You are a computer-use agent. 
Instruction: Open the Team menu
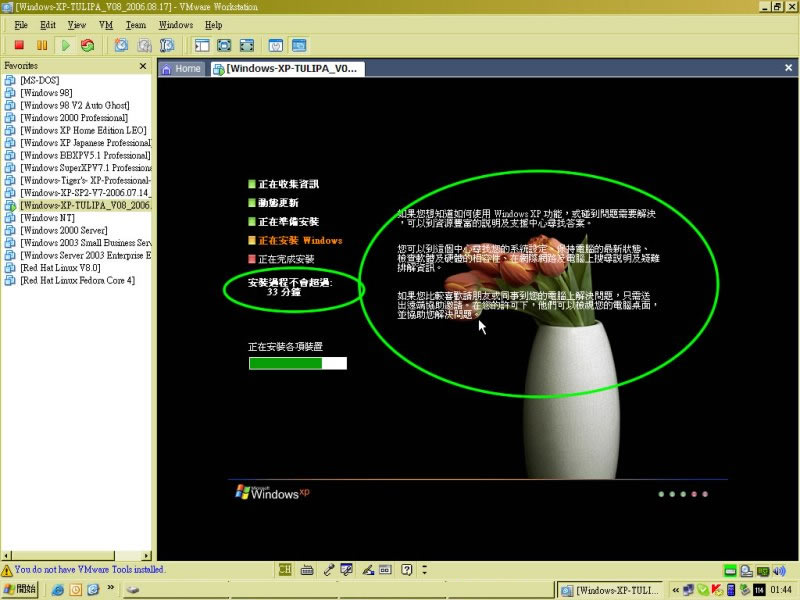point(136,25)
